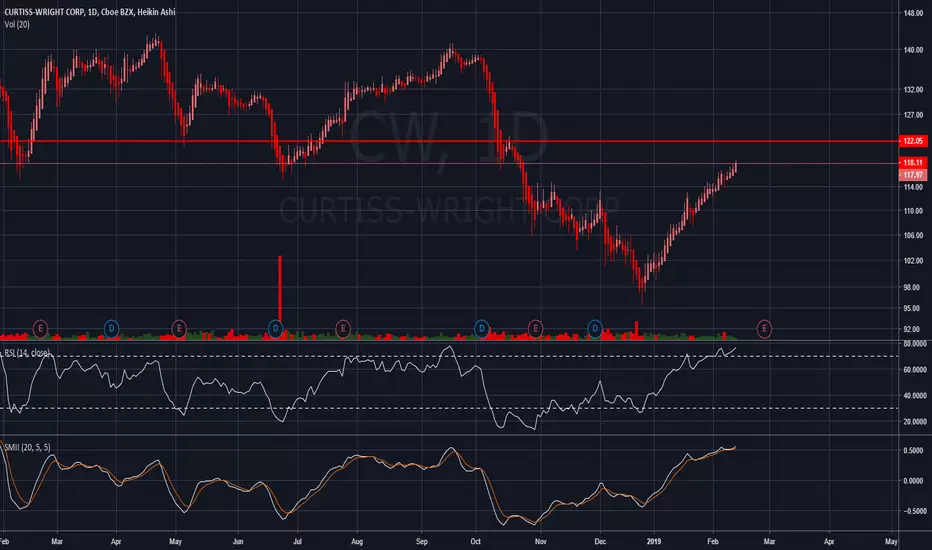Open the earnings marker dated early May 2018

pos(179,328)
